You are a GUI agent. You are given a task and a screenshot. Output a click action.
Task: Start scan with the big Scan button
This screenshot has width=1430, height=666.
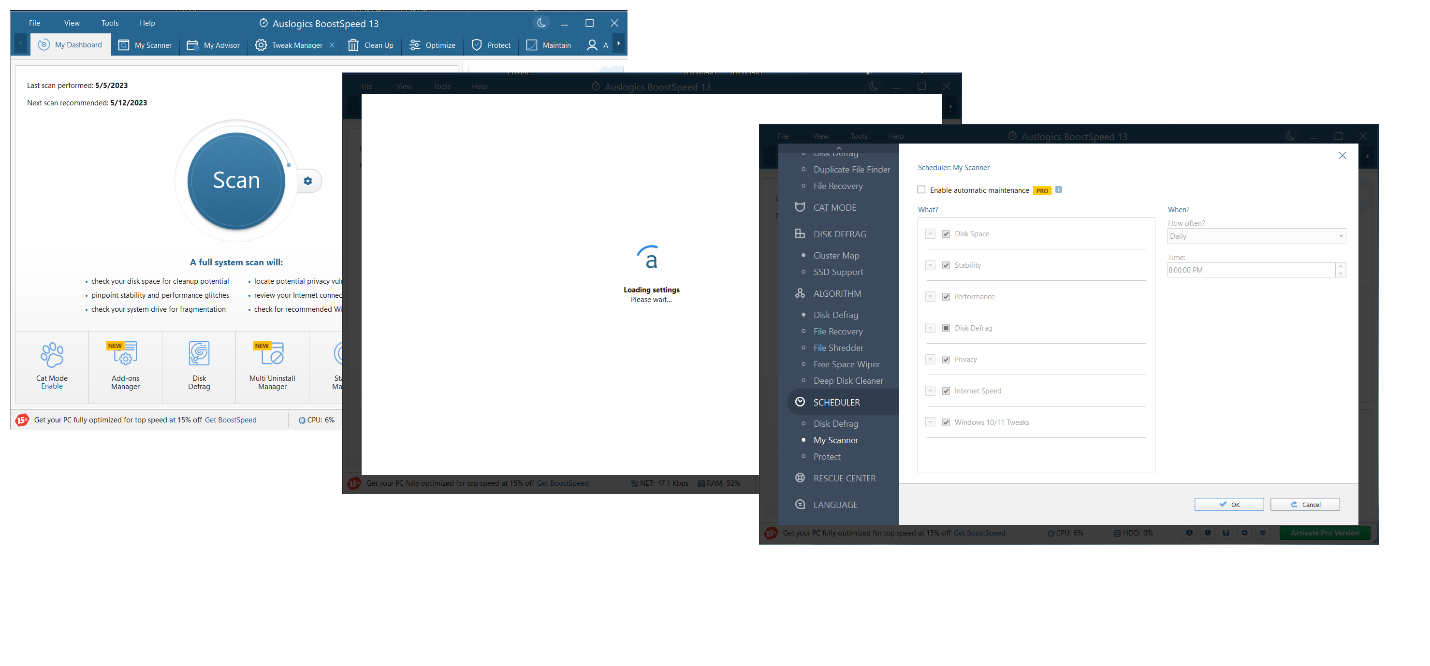click(237, 181)
